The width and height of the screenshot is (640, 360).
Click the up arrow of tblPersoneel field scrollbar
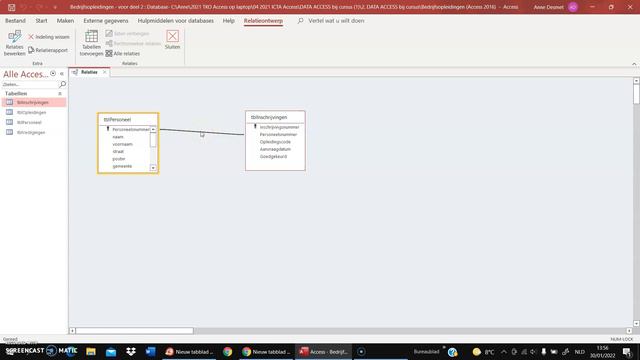[153, 129]
